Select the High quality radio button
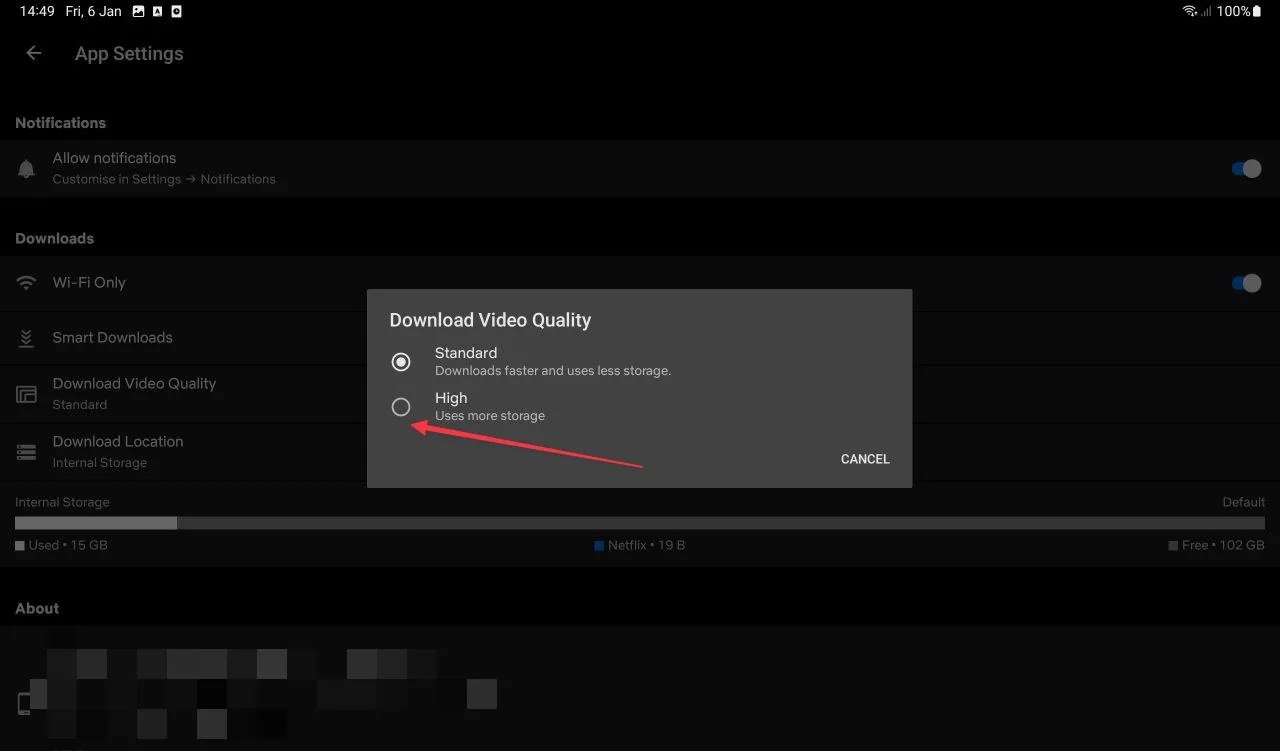 401,406
